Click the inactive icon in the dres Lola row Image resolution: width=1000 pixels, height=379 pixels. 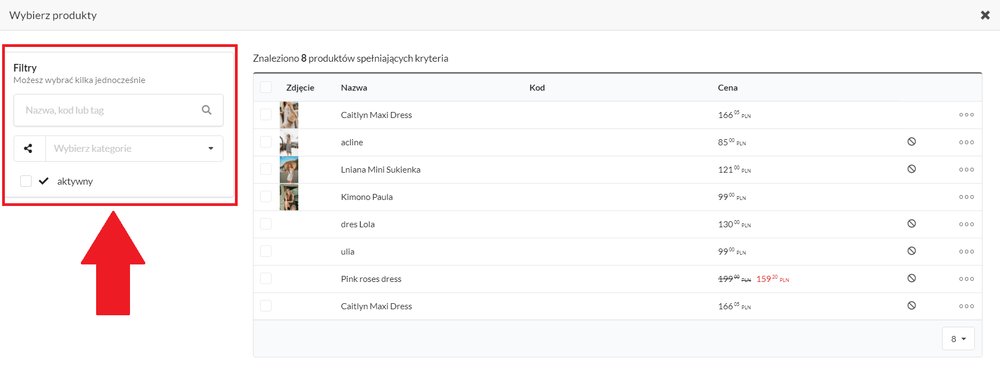click(911, 224)
